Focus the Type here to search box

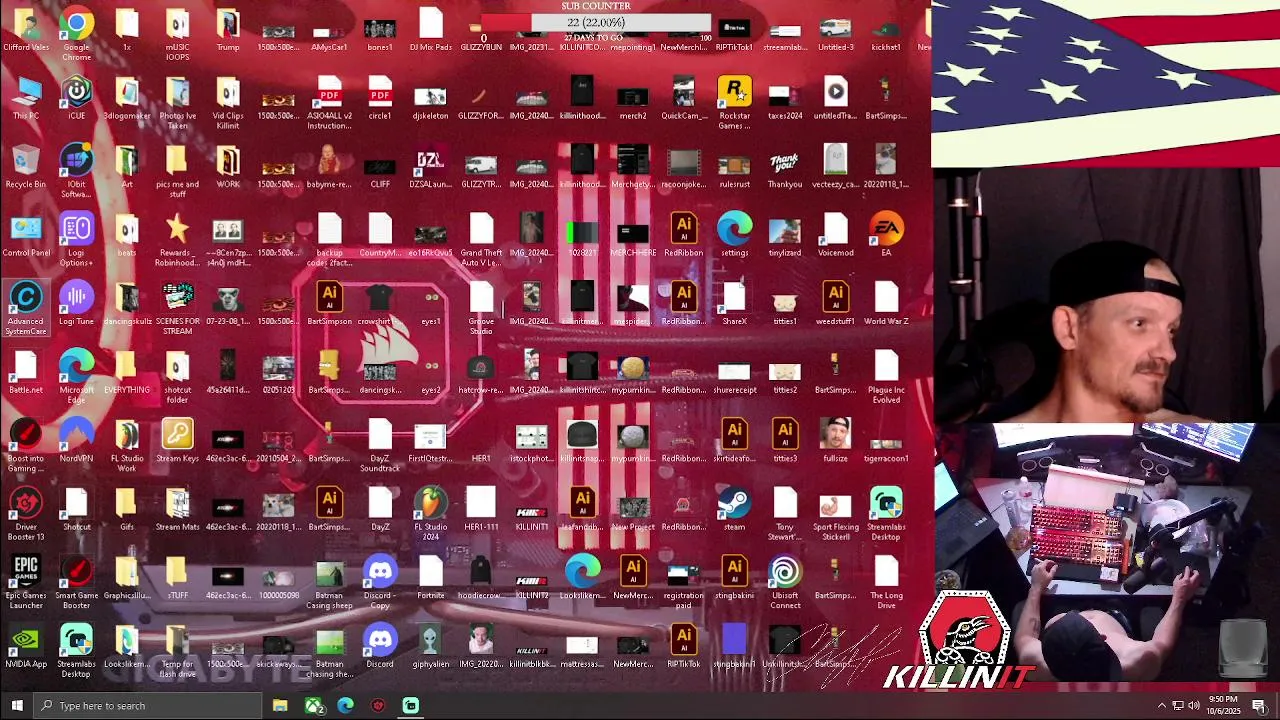pos(147,706)
